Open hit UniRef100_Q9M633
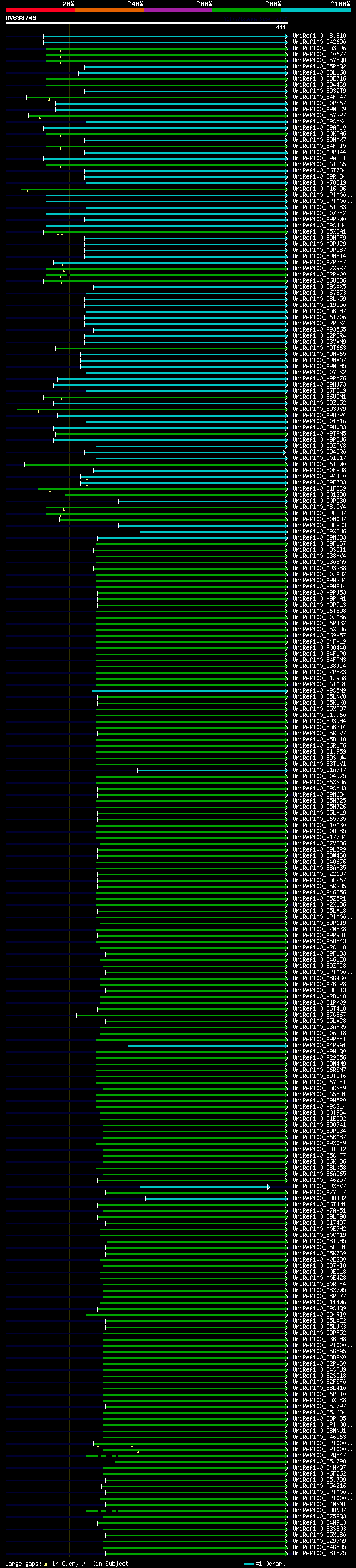Viewport: 356px width, 1568px height. tap(319, 537)
